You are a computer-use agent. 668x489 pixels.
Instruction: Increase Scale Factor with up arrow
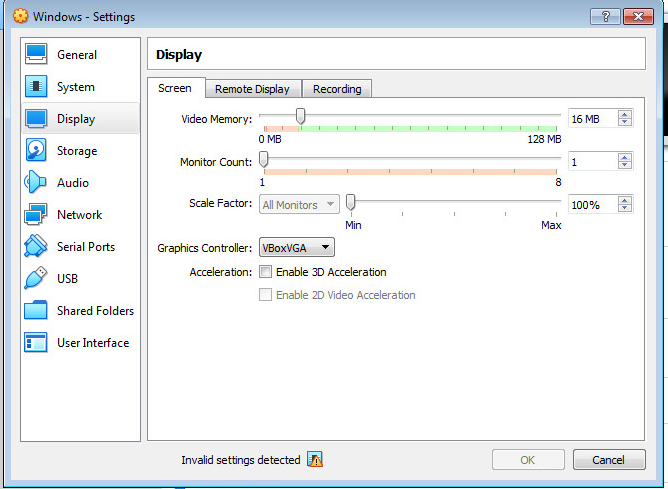[x=625, y=201]
